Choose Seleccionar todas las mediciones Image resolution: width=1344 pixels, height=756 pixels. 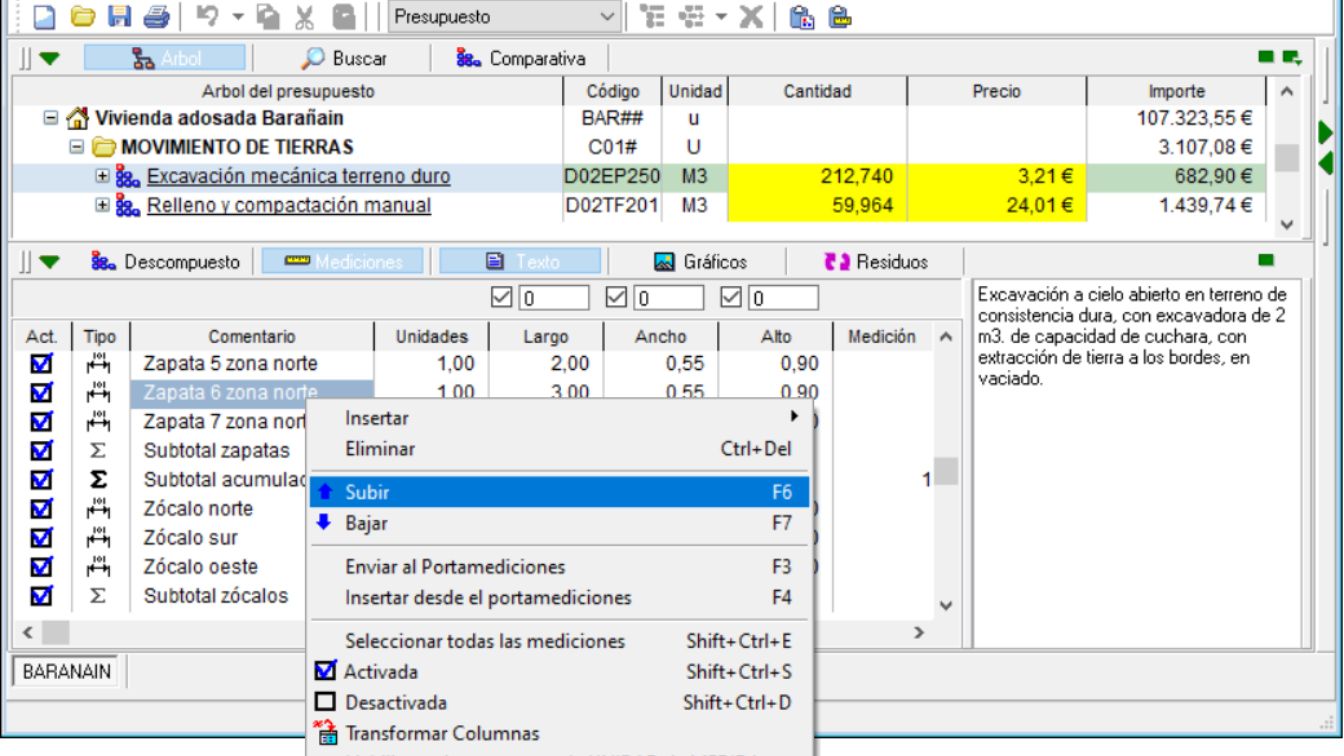point(559,640)
